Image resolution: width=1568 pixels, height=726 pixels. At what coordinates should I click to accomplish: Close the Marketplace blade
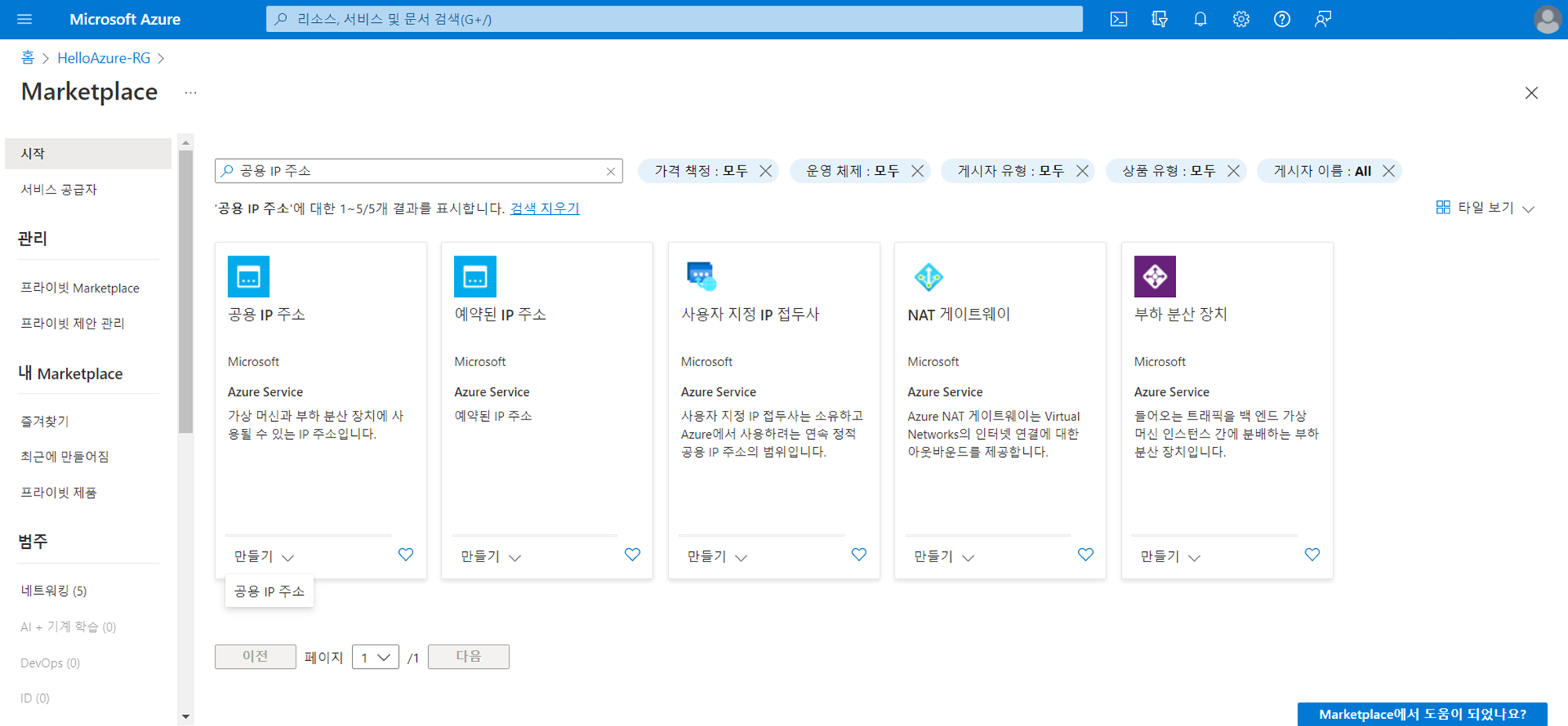[1531, 93]
